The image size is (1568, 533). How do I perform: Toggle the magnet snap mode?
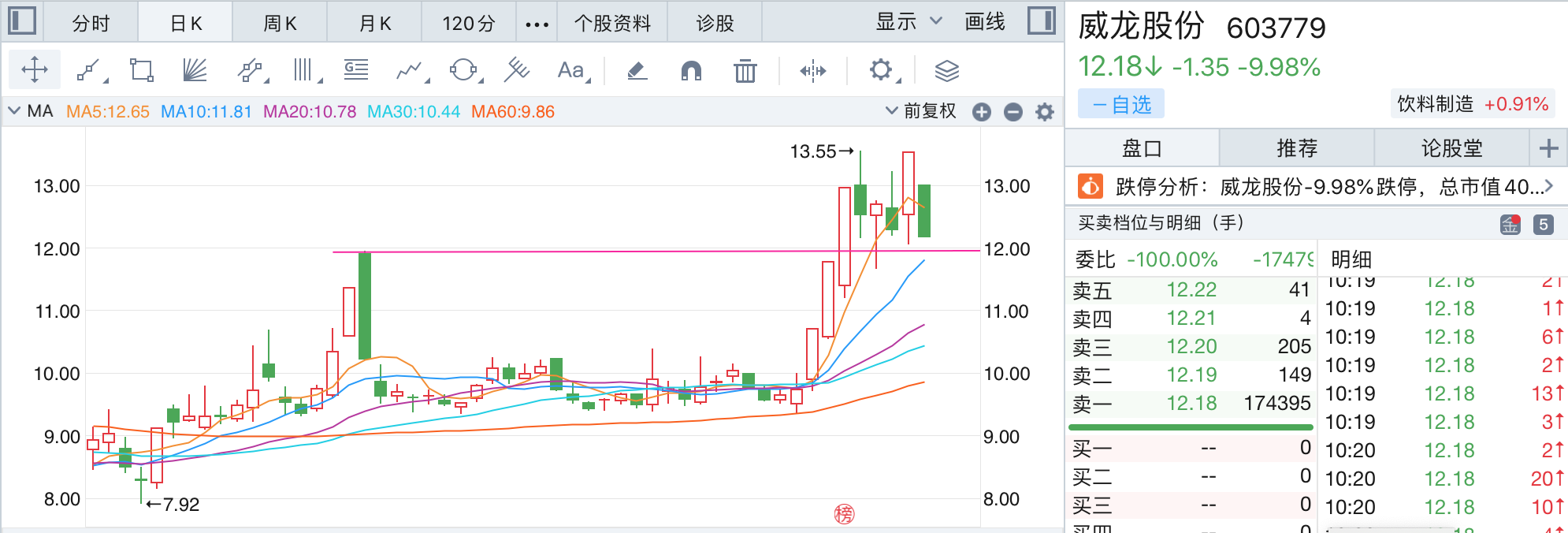(x=690, y=71)
